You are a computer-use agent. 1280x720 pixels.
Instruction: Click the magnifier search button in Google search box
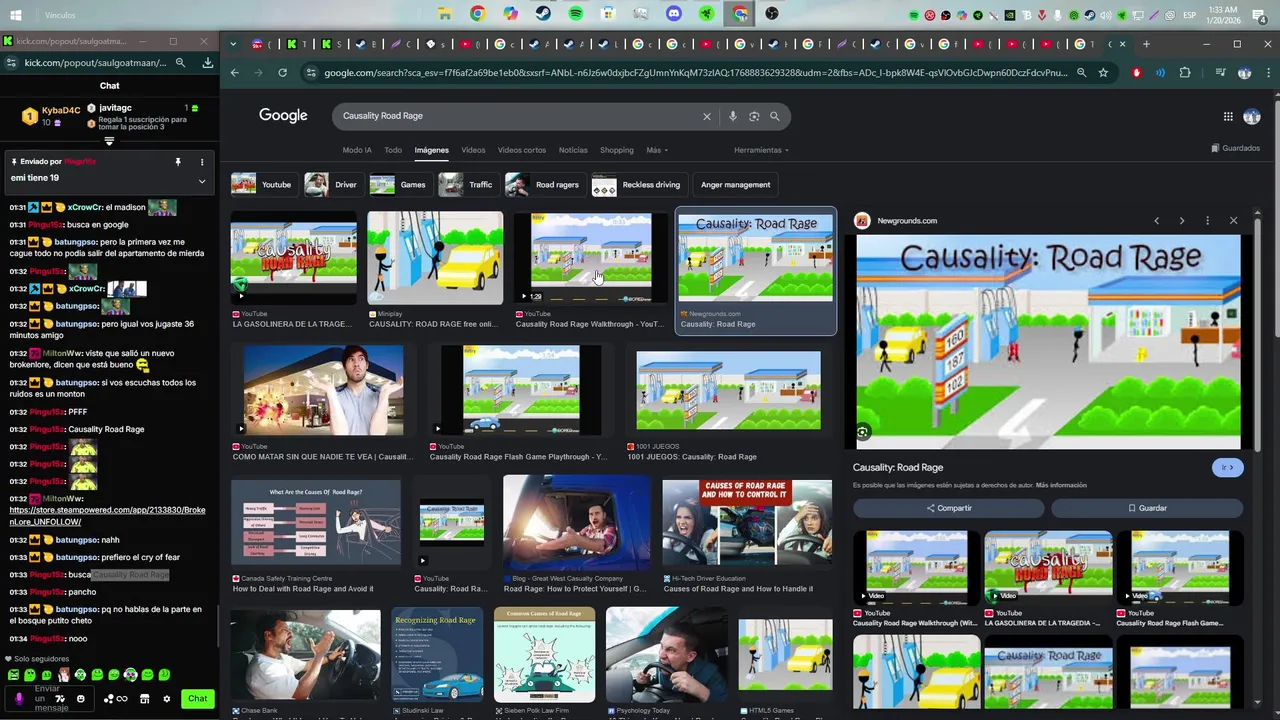pyautogui.click(x=774, y=116)
